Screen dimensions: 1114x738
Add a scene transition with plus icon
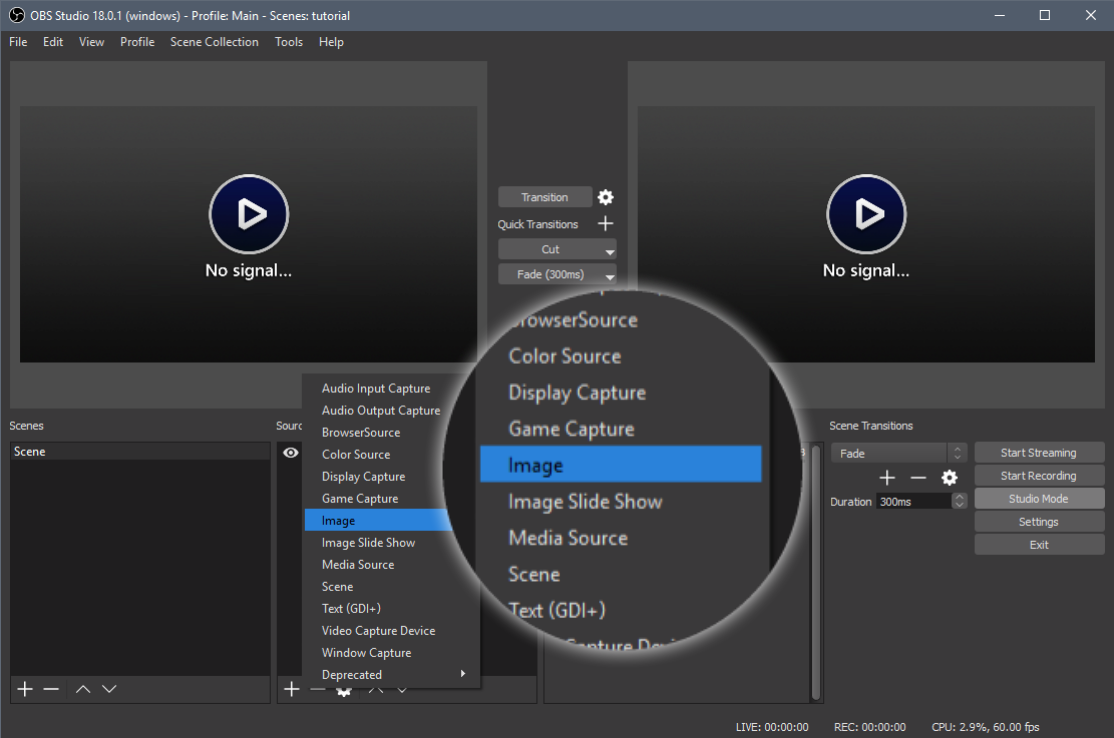point(887,477)
